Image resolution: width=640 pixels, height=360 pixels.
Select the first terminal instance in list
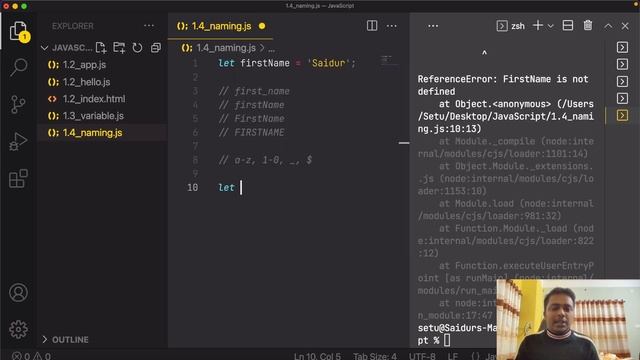622,47
